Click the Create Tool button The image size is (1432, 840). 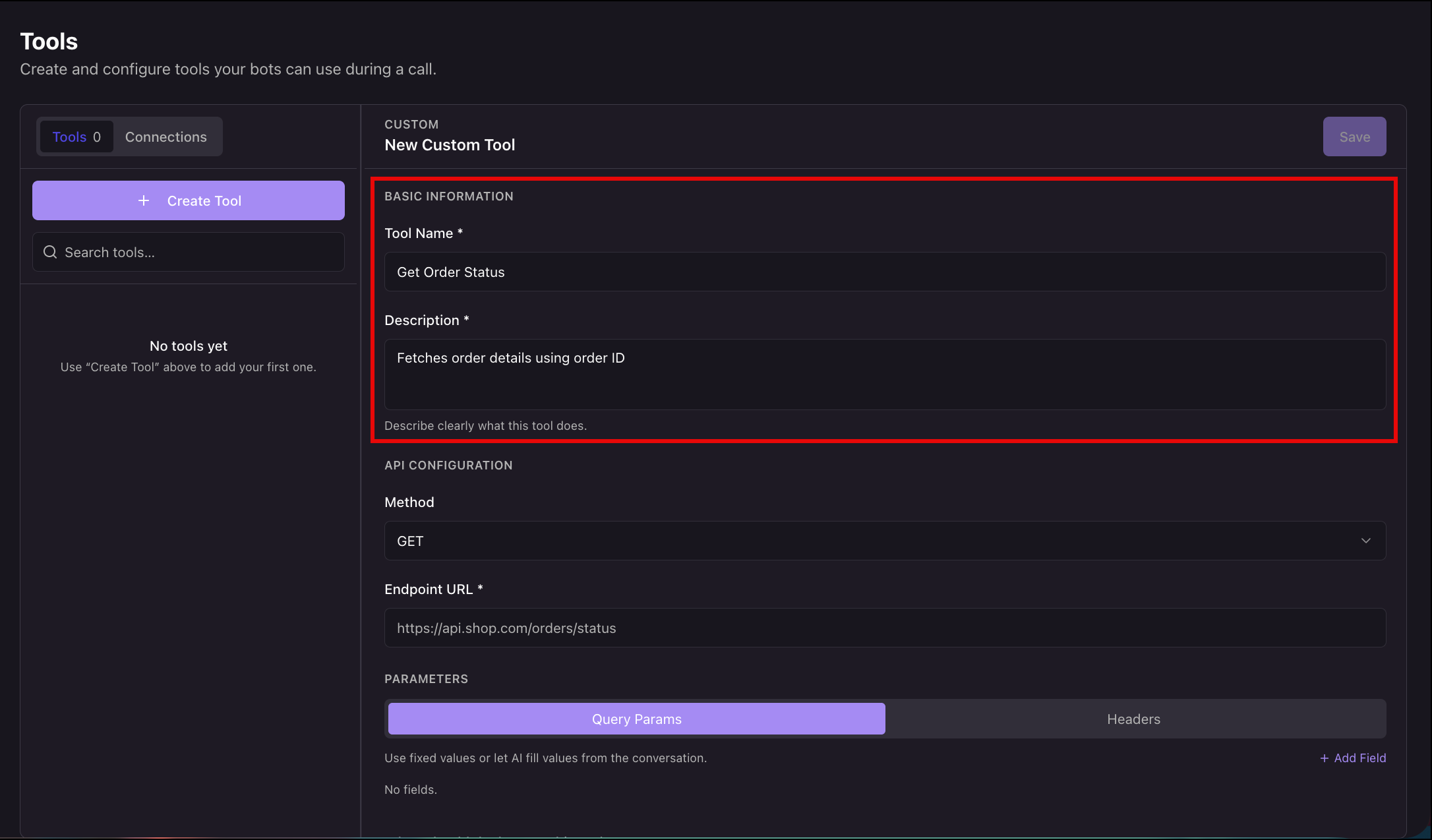coord(189,200)
